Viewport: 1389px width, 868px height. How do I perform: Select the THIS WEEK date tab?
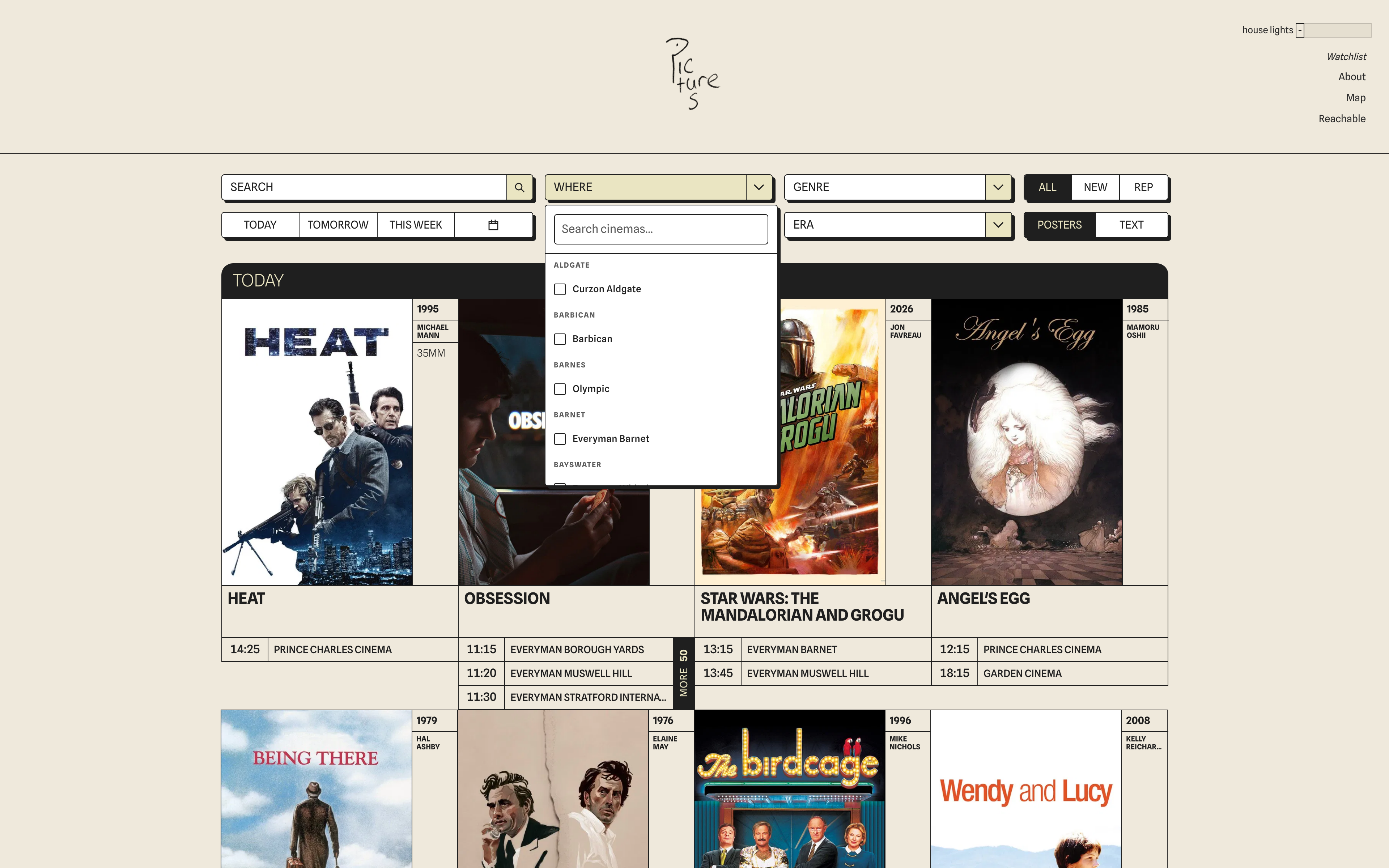coord(416,225)
